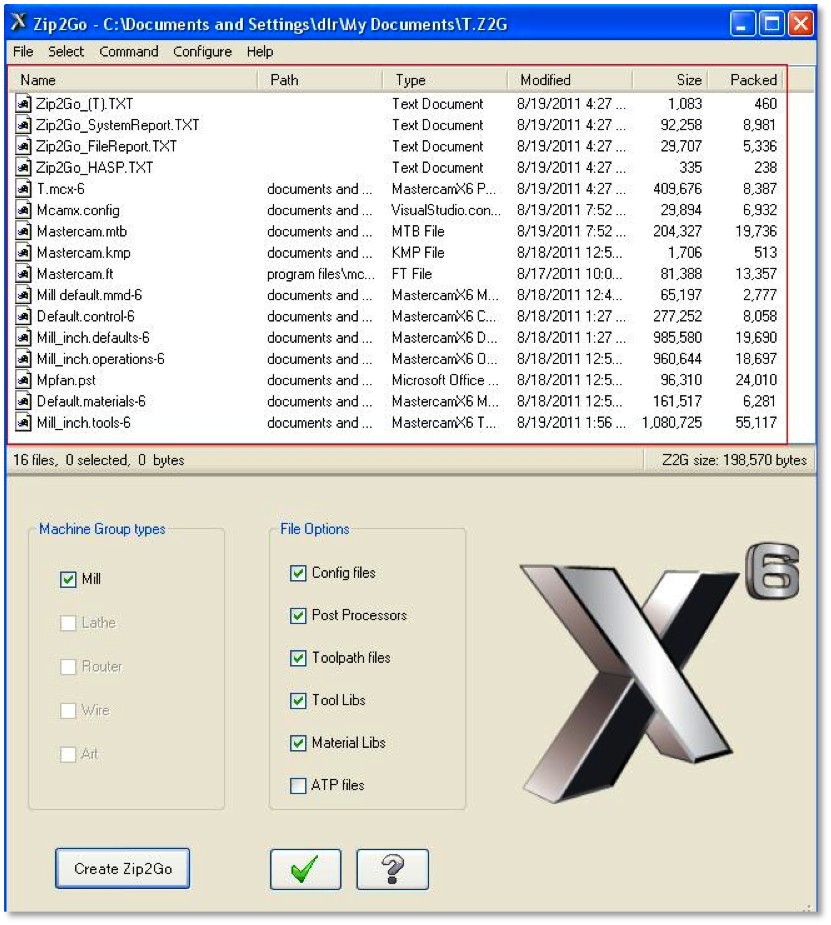The height and width of the screenshot is (925, 831).
Task: Toggle the Post Processors checkbox
Action: (298, 615)
